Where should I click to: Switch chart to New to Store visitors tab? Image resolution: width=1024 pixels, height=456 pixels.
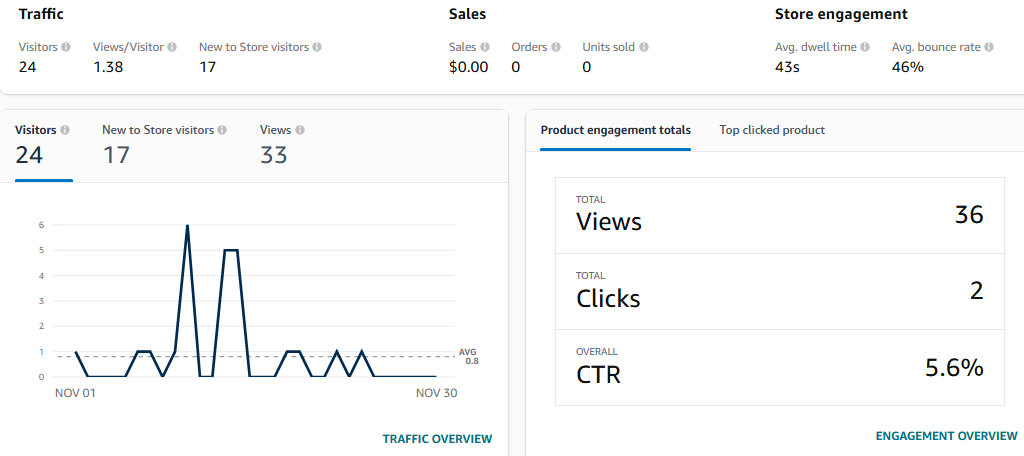(164, 146)
